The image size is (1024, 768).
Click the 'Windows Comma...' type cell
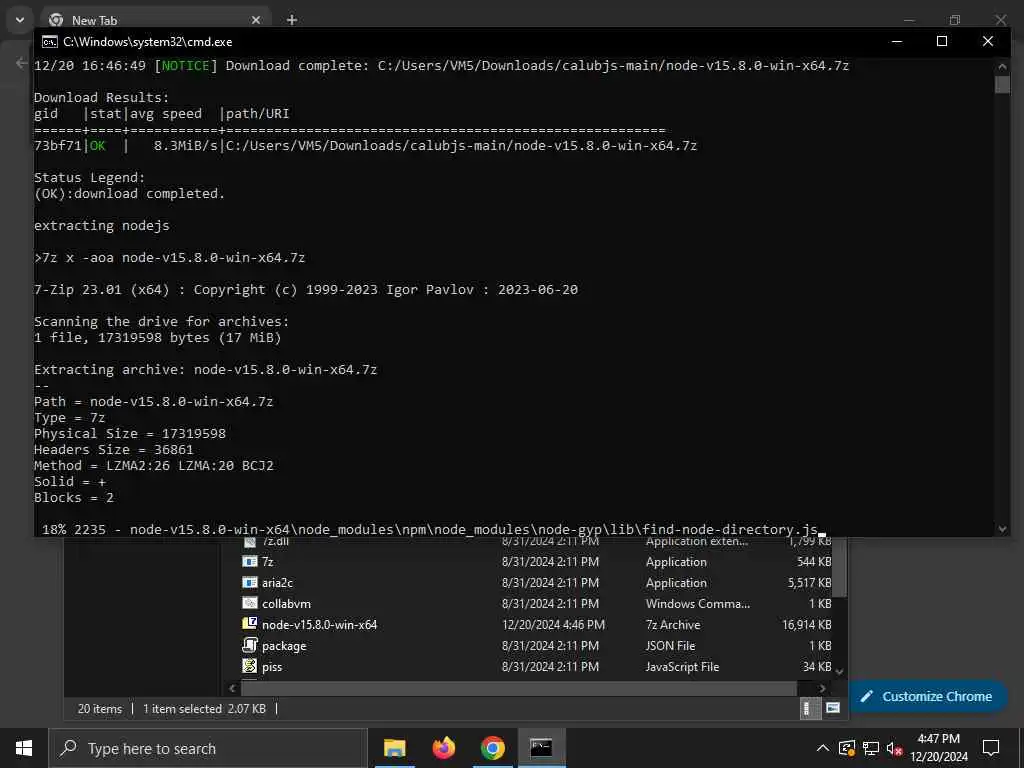697,603
